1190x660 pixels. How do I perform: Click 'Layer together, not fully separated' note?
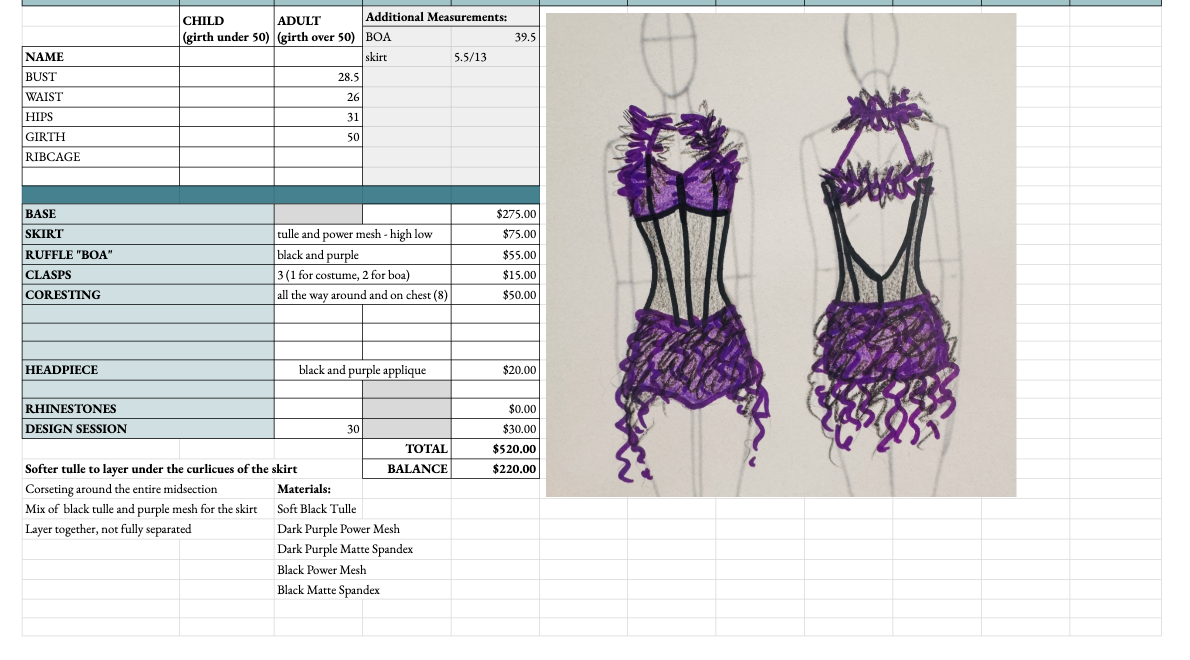click(x=109, y=529)
